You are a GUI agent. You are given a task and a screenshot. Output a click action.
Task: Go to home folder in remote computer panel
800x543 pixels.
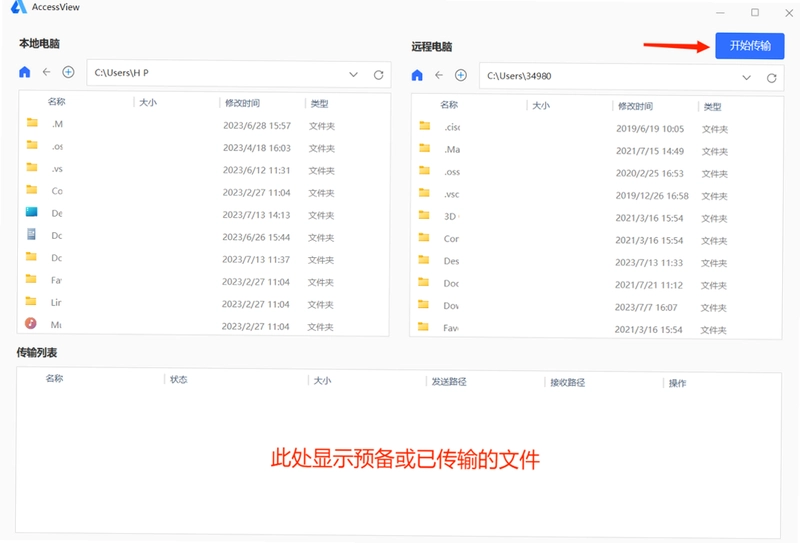tap(417, 76)
